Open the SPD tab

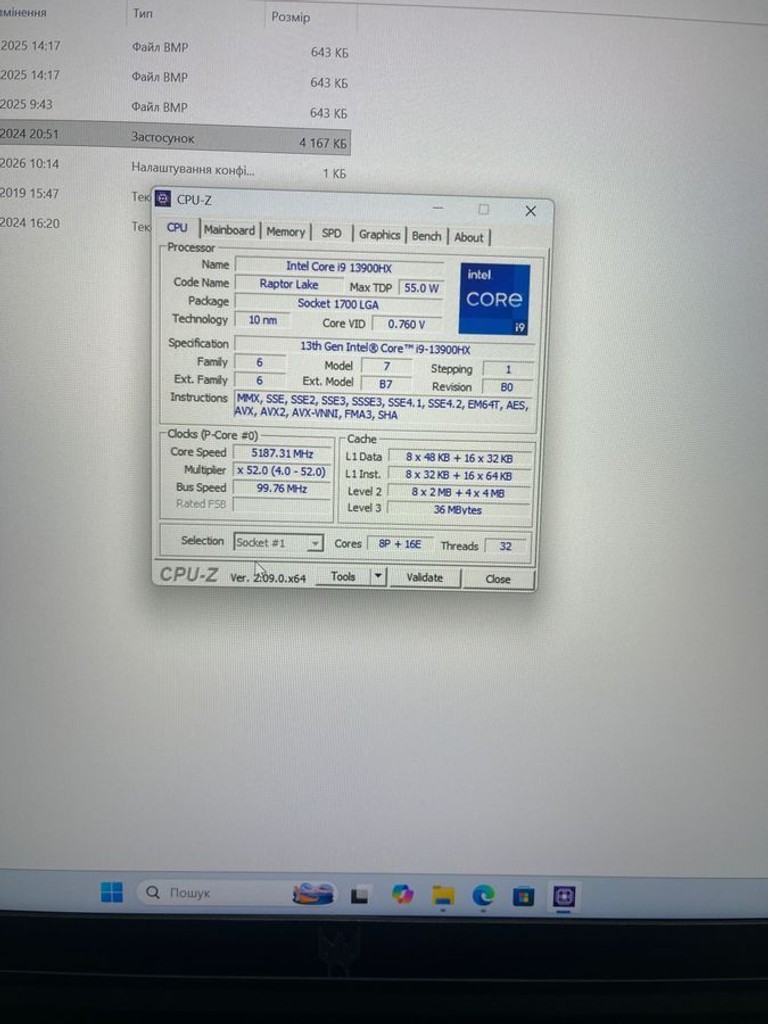(x=332, y=234)
